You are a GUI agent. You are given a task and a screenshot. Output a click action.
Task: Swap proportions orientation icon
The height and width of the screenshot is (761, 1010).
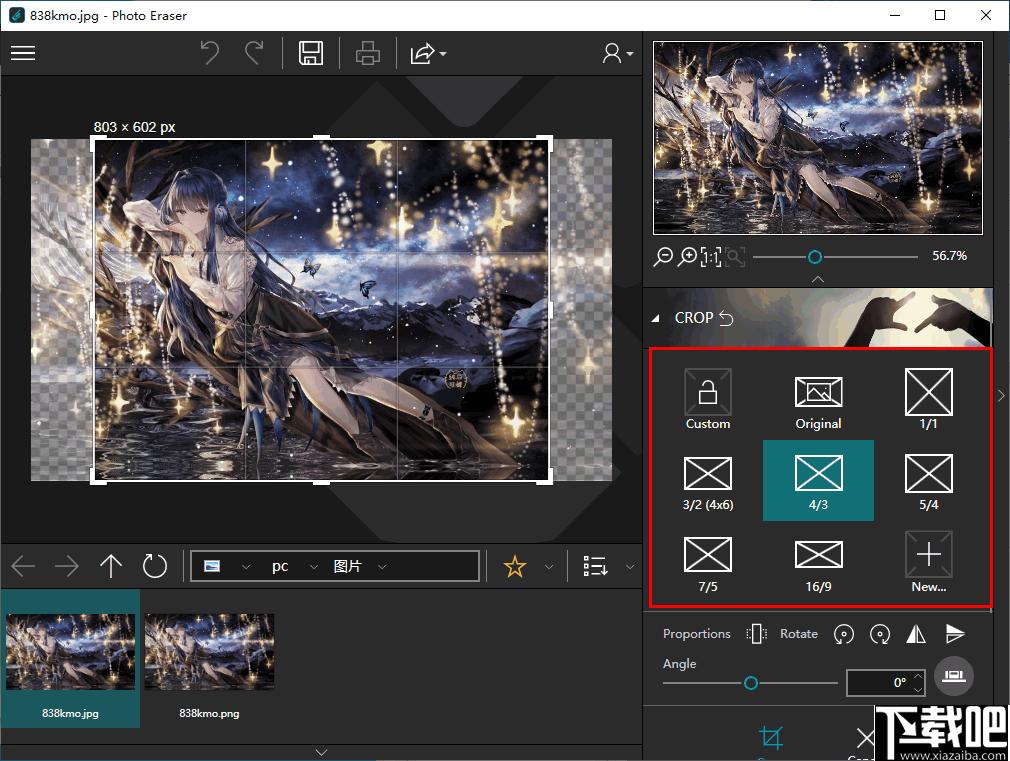coord(757,634)
